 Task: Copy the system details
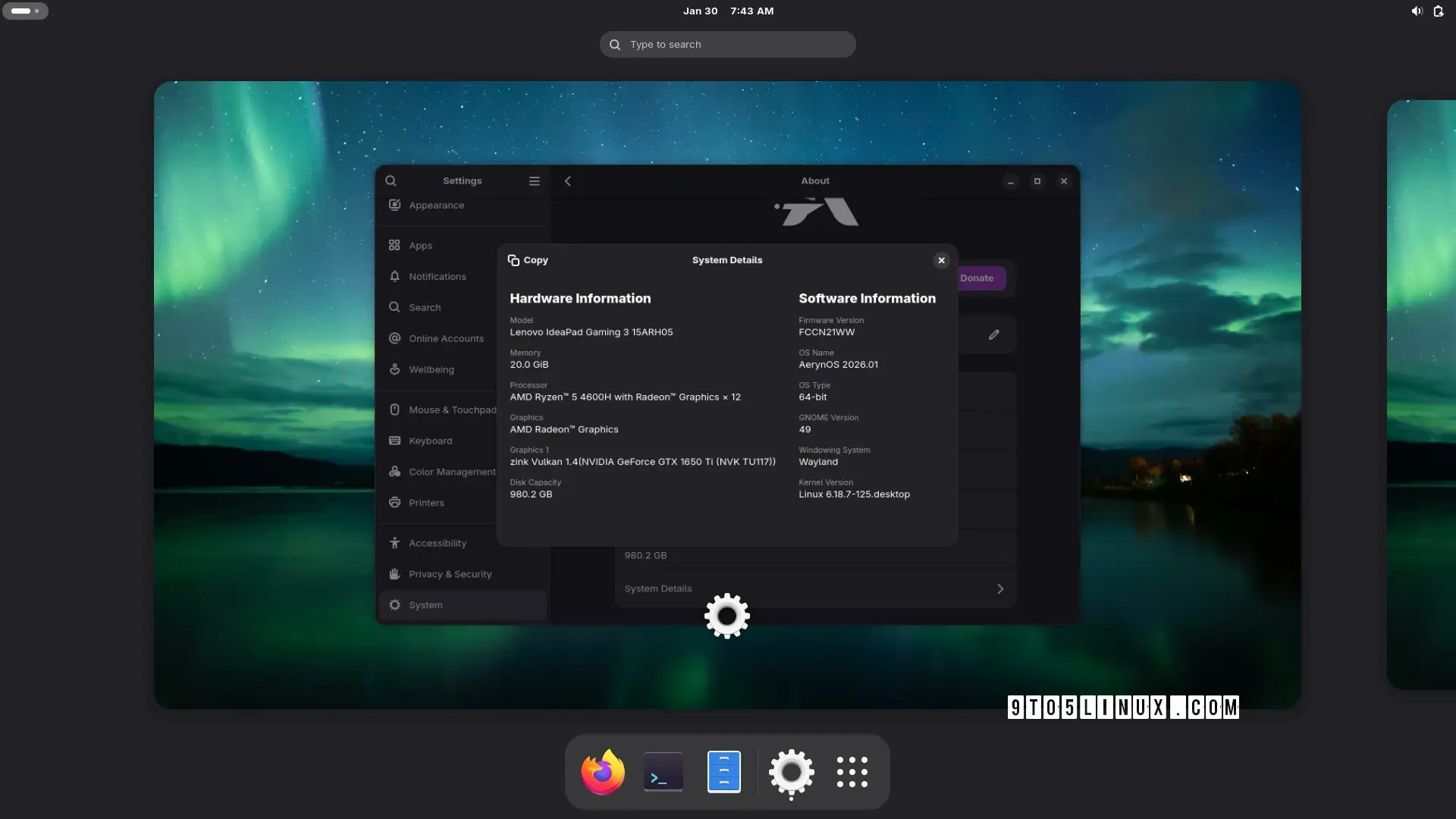click(528, 260)
